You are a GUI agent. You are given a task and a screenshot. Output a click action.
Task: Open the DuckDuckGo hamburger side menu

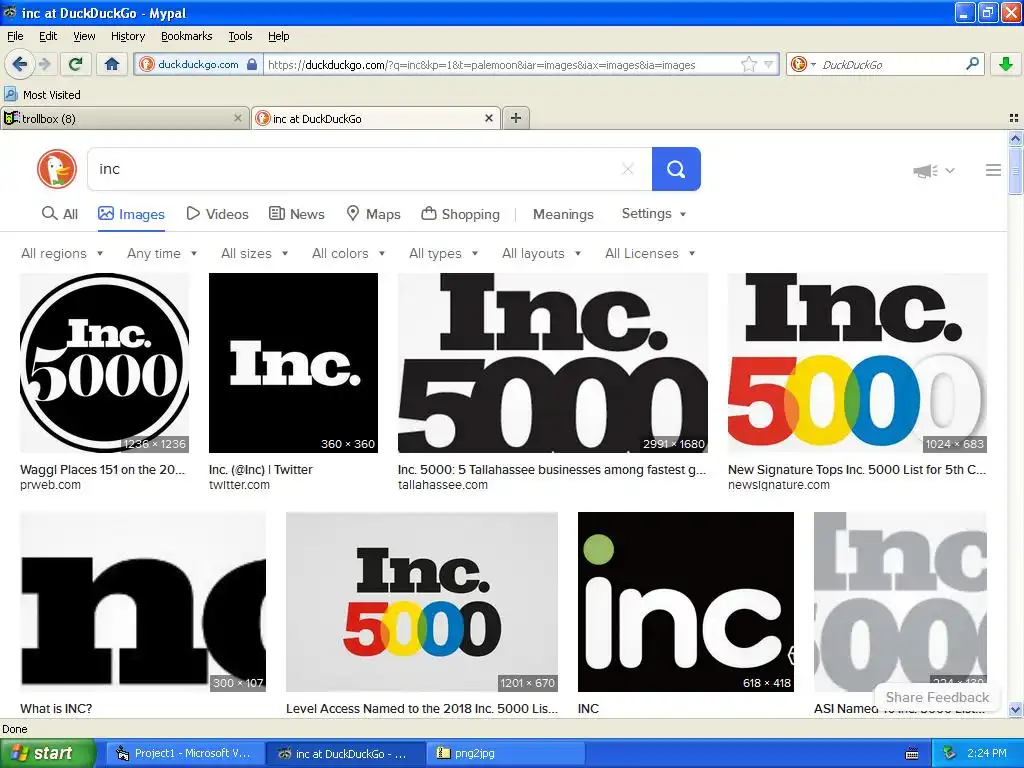click(x=993, y=170)
